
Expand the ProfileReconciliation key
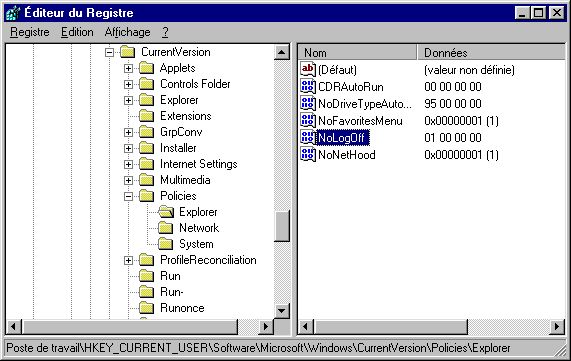128,260
